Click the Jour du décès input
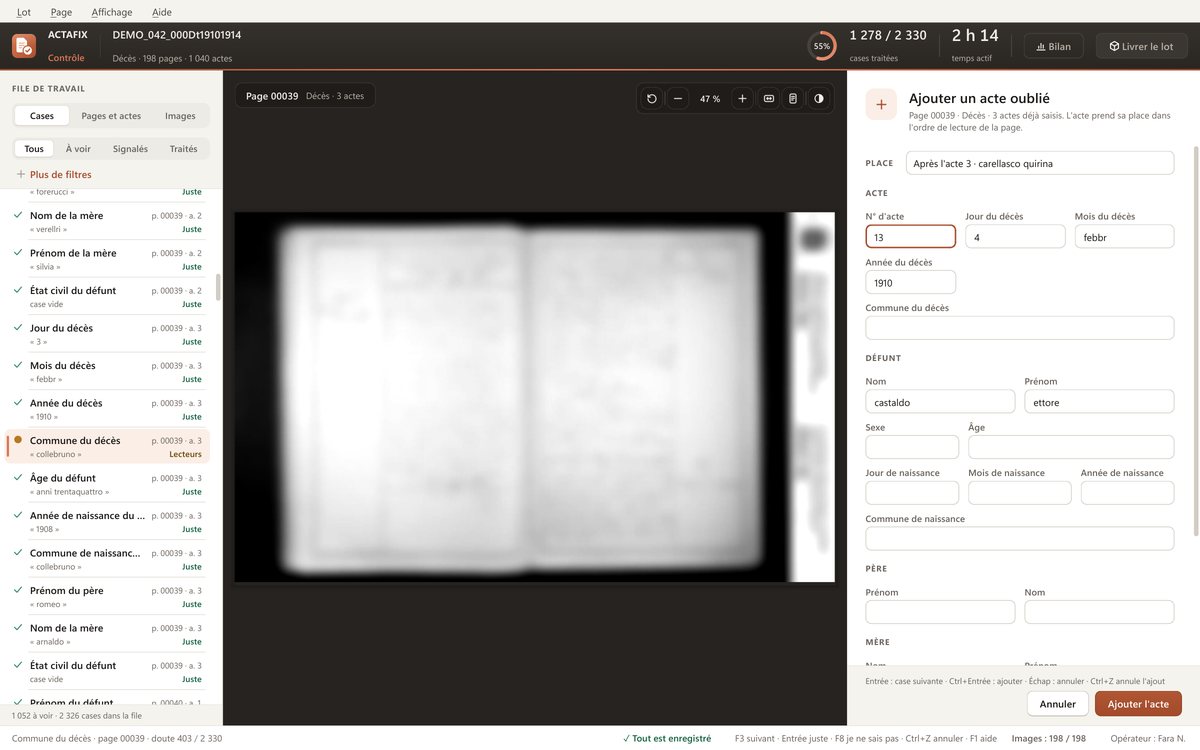The width and height of the screenshot is (1200, 750). click(1015, 237)
